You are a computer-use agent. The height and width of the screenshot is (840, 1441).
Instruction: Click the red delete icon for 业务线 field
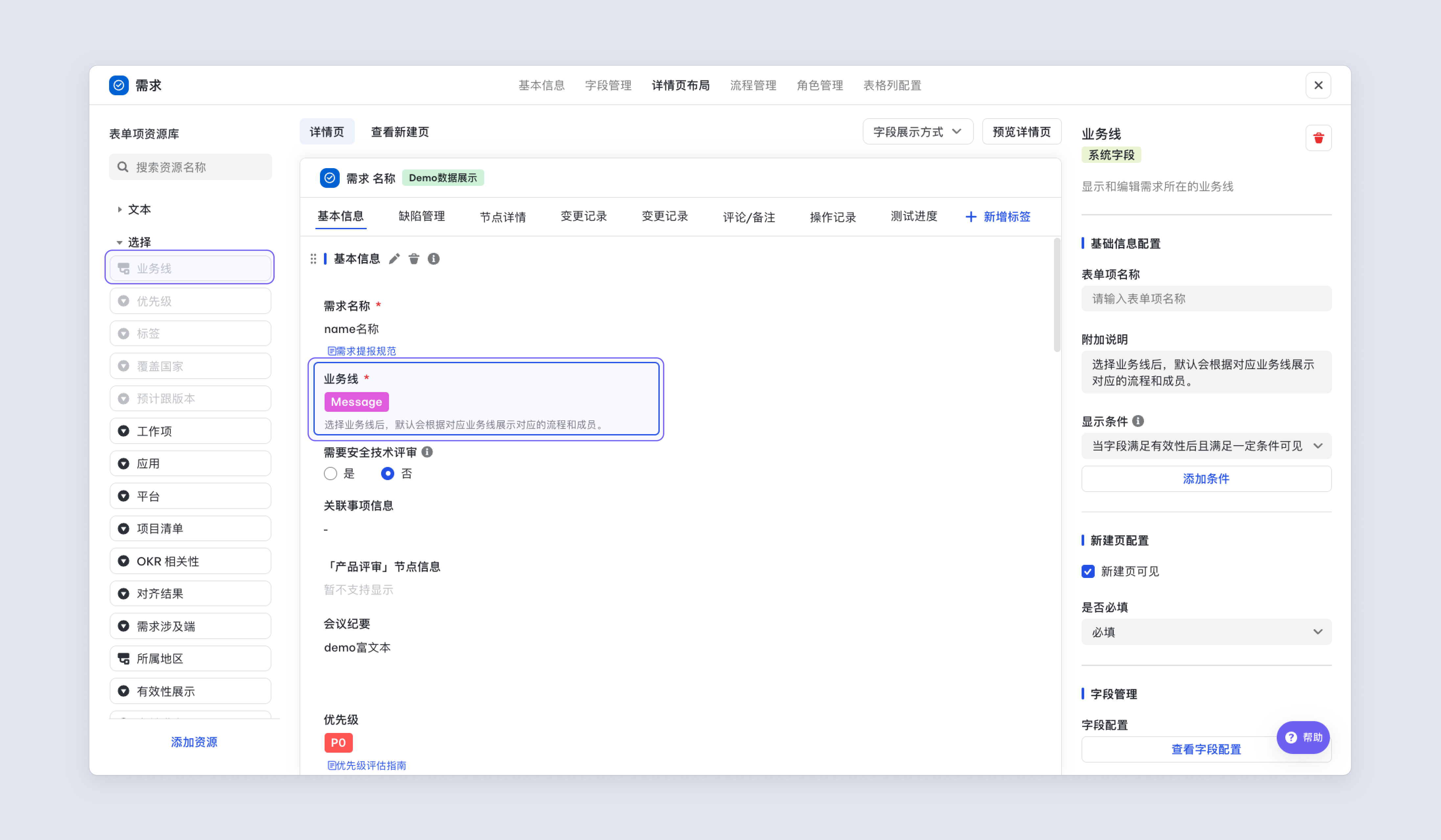pyautogui.click(x=1319, y=138)
